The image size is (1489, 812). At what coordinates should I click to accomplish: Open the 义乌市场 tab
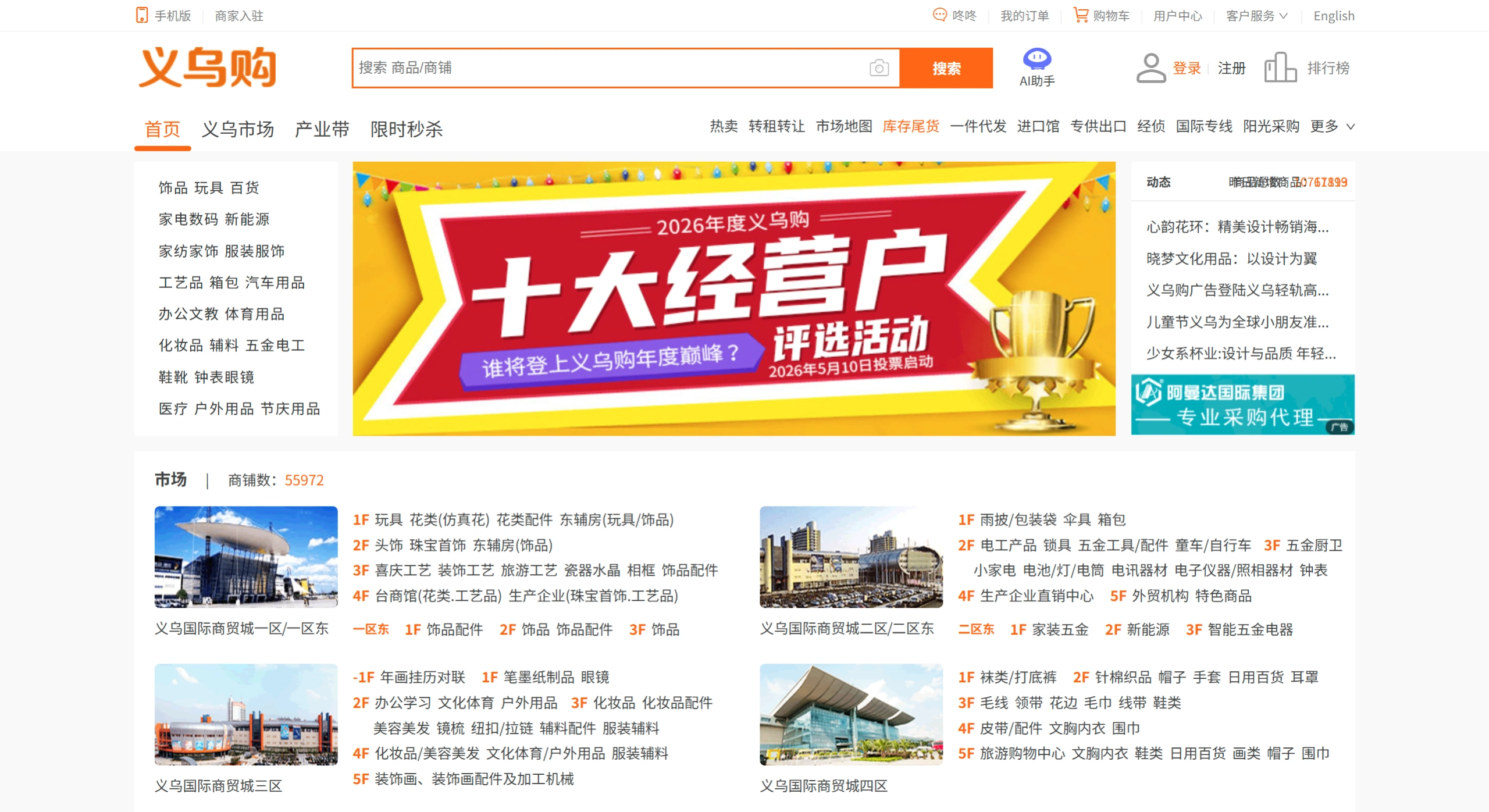coord(238,129)
